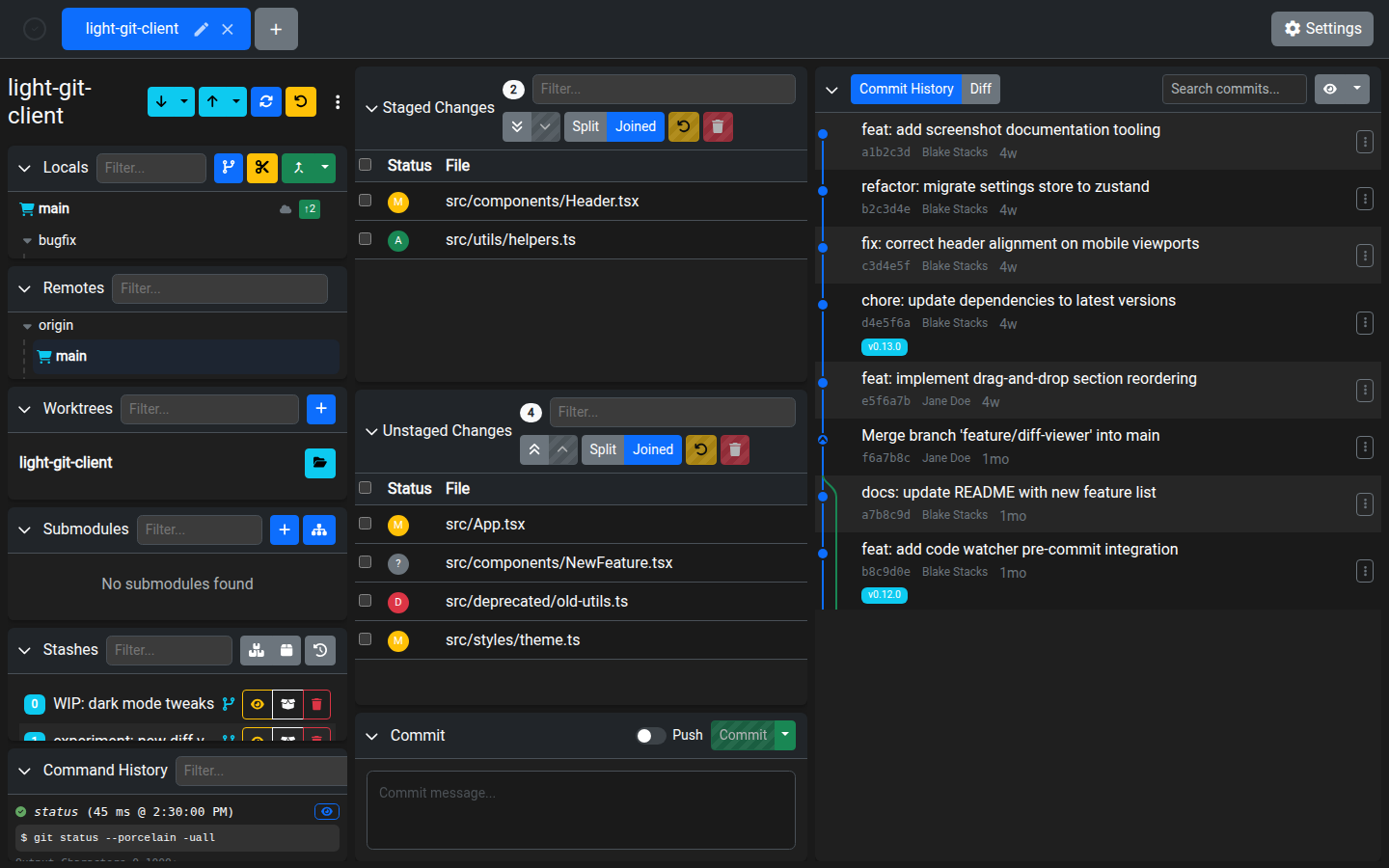Open the Commit button dropdown arrow
1389x868 pixels.
click(x=784, y=734)
